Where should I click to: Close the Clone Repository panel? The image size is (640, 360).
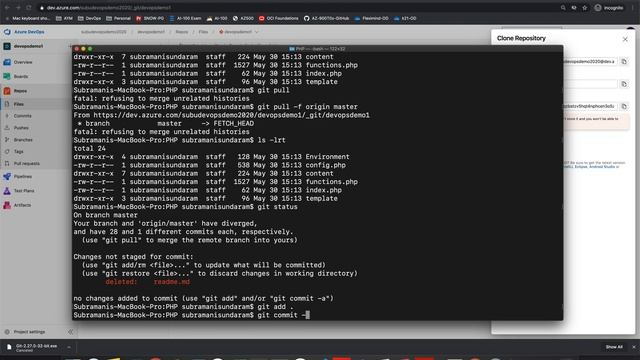click(625, 39)
